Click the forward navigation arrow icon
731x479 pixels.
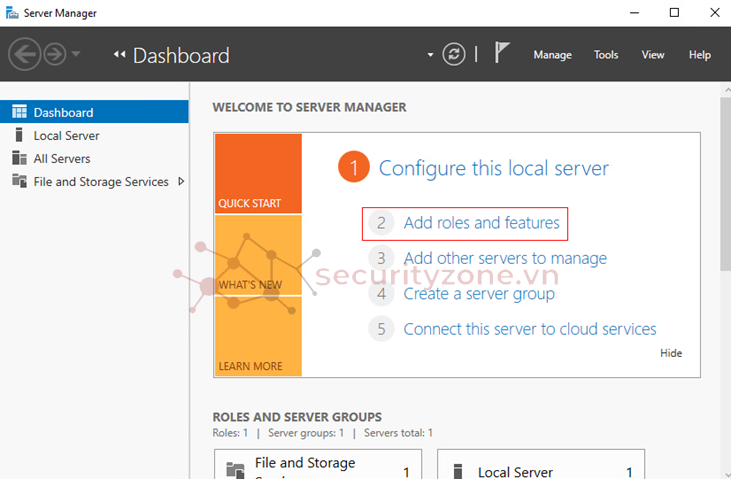pos(54,54)
